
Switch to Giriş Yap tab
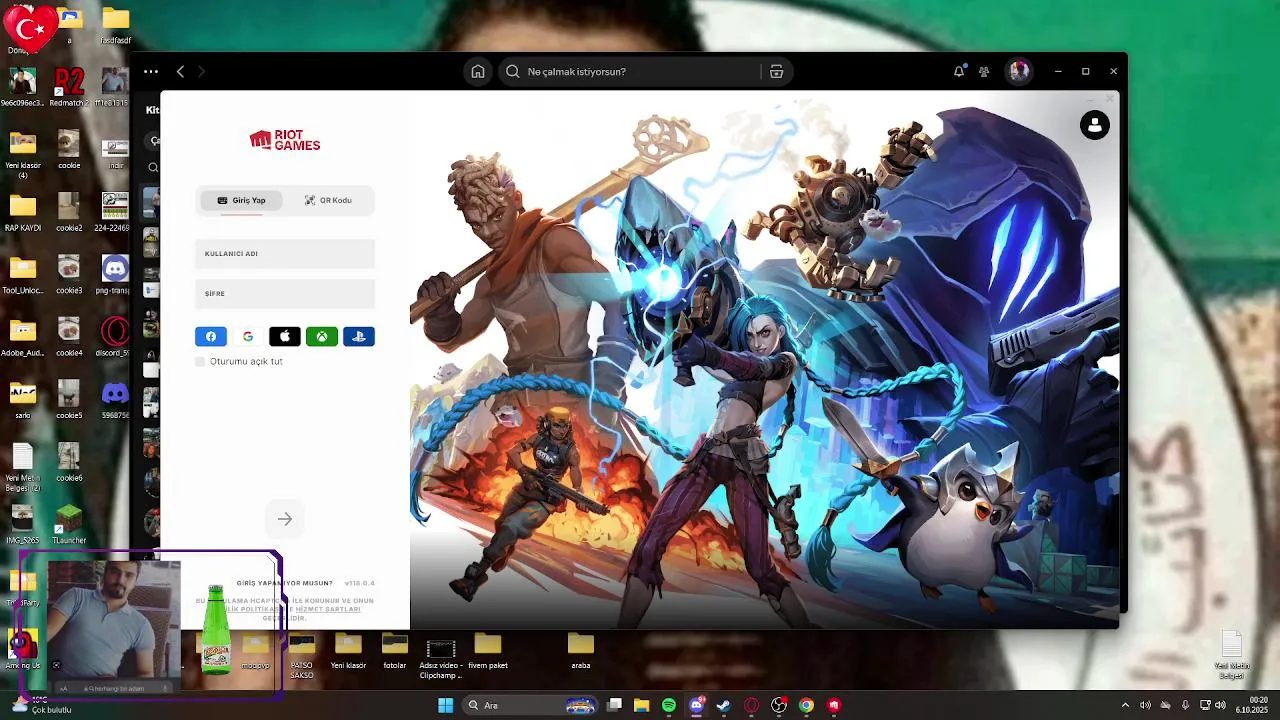click(241, 200)
